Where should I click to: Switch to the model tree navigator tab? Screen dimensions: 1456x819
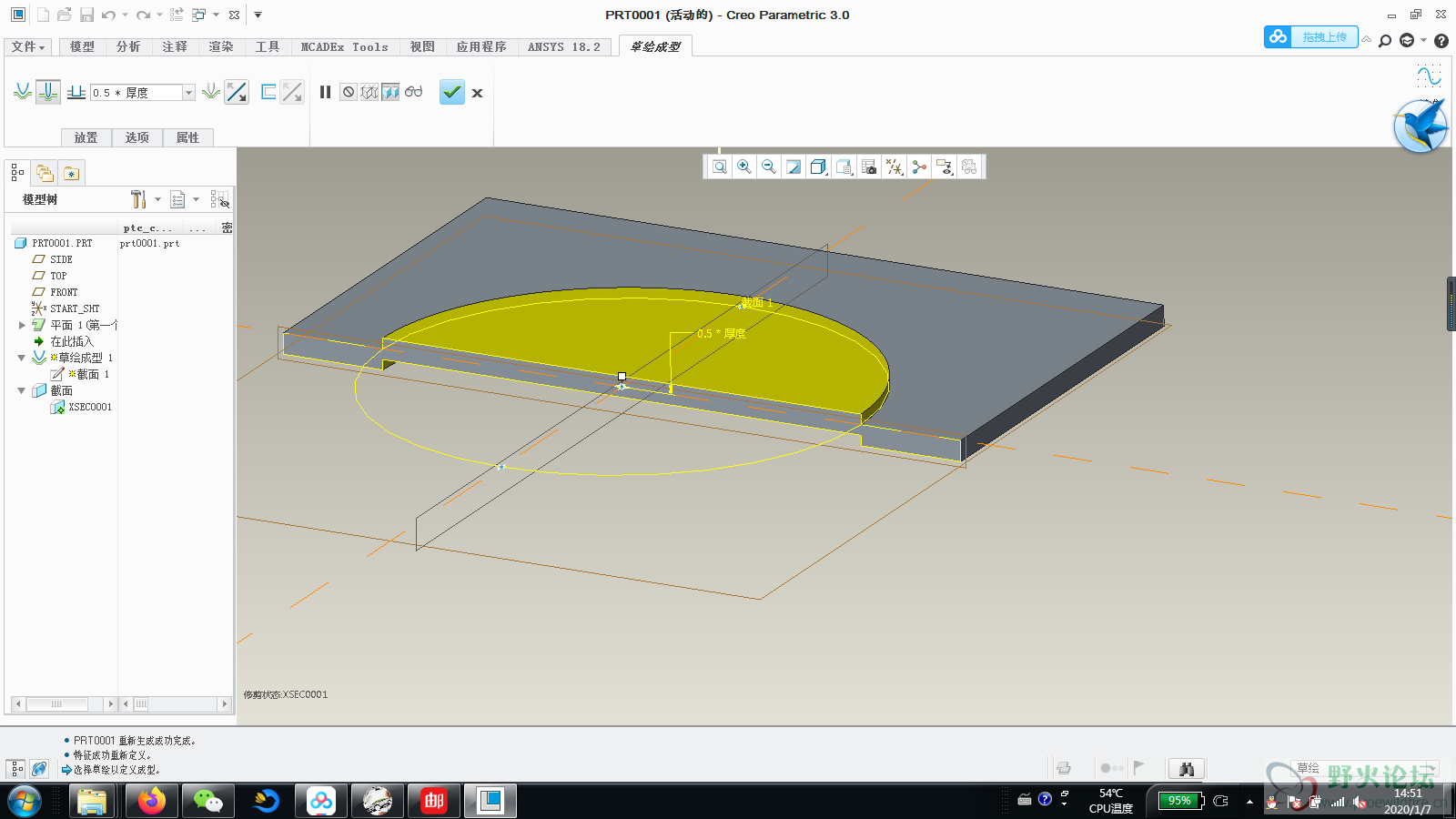(x=17, y=172)
